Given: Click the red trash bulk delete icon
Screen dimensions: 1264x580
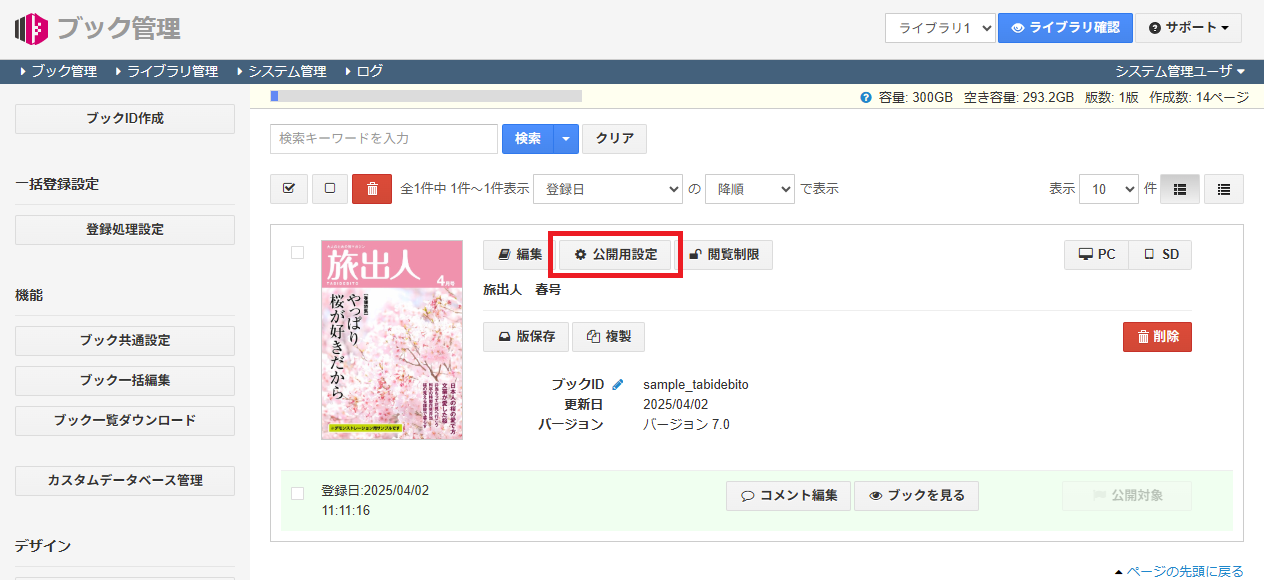Looking at the screenshot, I should click(x=372, y=188).
